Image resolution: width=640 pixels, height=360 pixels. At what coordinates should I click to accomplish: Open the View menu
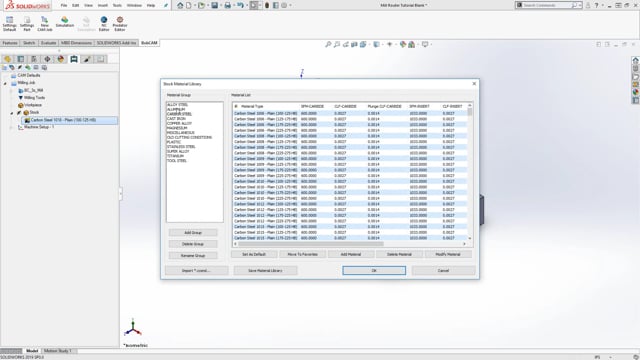pyautogui.click(x=88, y=5)
